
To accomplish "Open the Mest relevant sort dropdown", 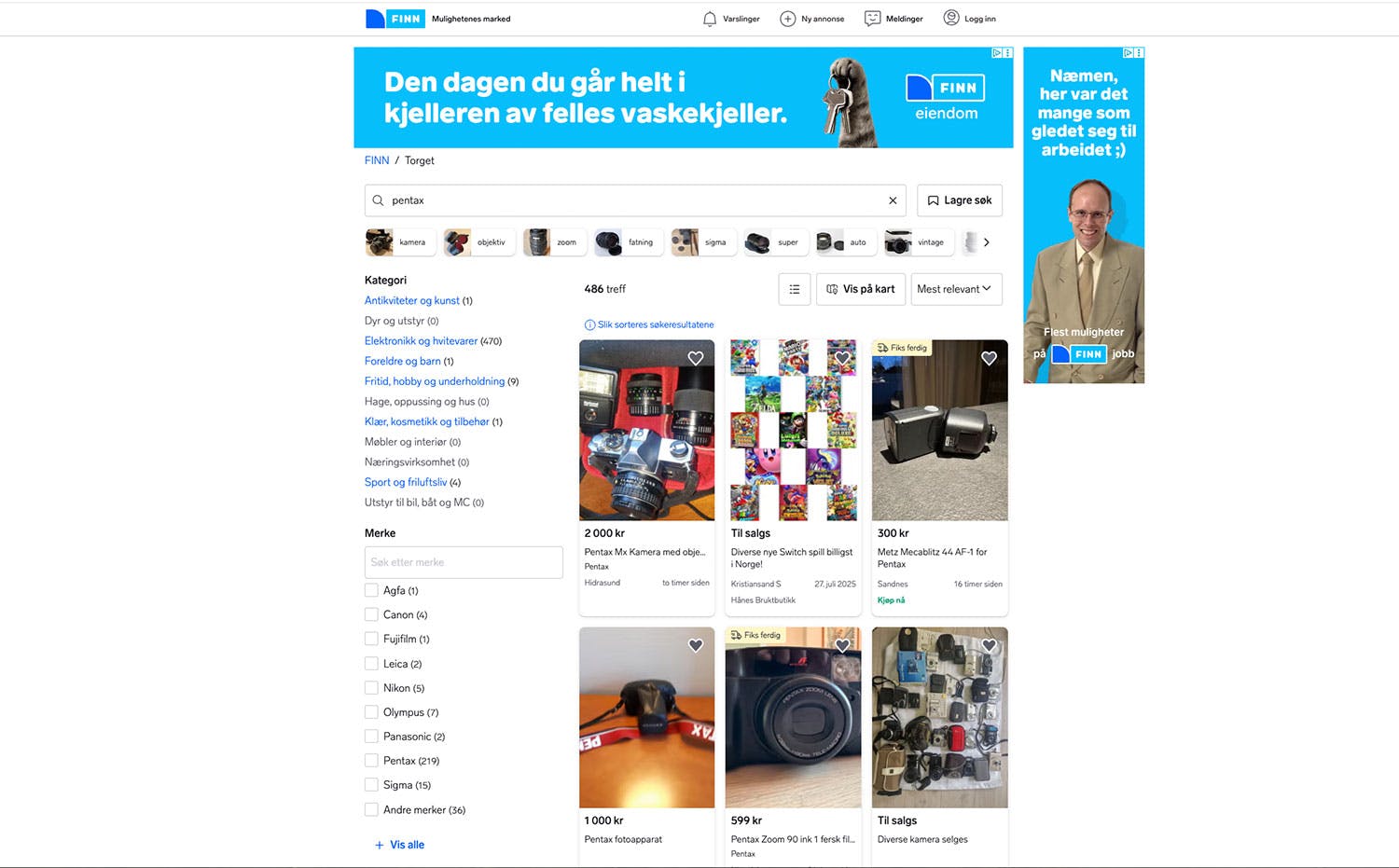I will [x=956, y=289].
